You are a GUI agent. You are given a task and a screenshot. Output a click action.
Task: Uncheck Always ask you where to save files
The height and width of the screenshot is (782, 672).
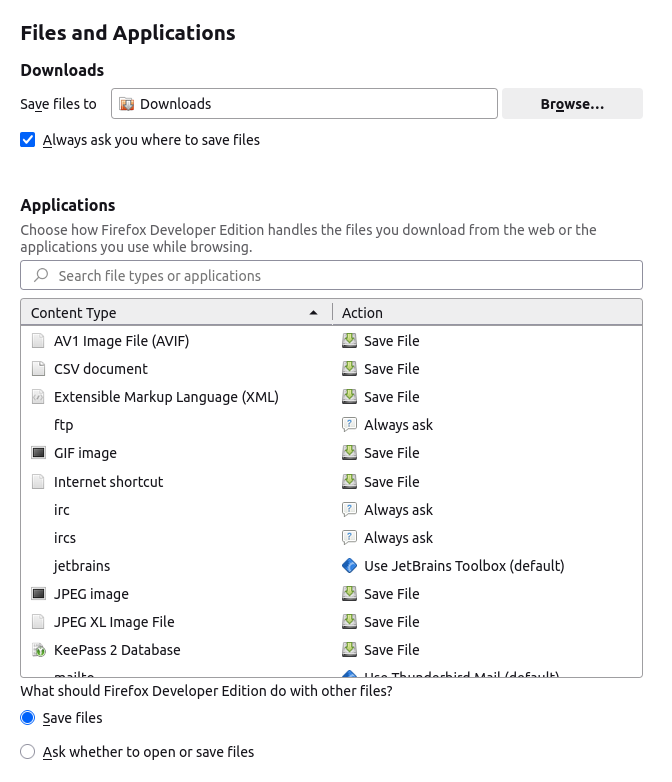(x=28, y=140)
